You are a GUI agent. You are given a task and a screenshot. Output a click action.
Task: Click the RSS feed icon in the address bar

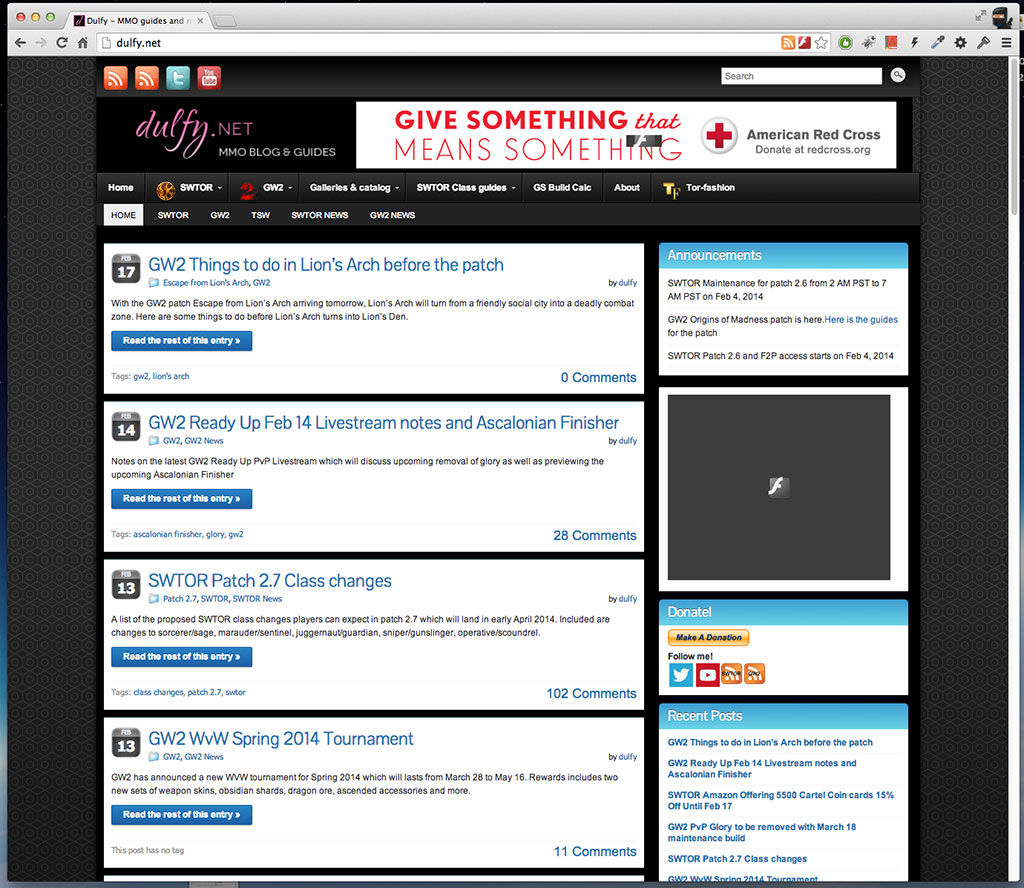[x=788, y=42]
